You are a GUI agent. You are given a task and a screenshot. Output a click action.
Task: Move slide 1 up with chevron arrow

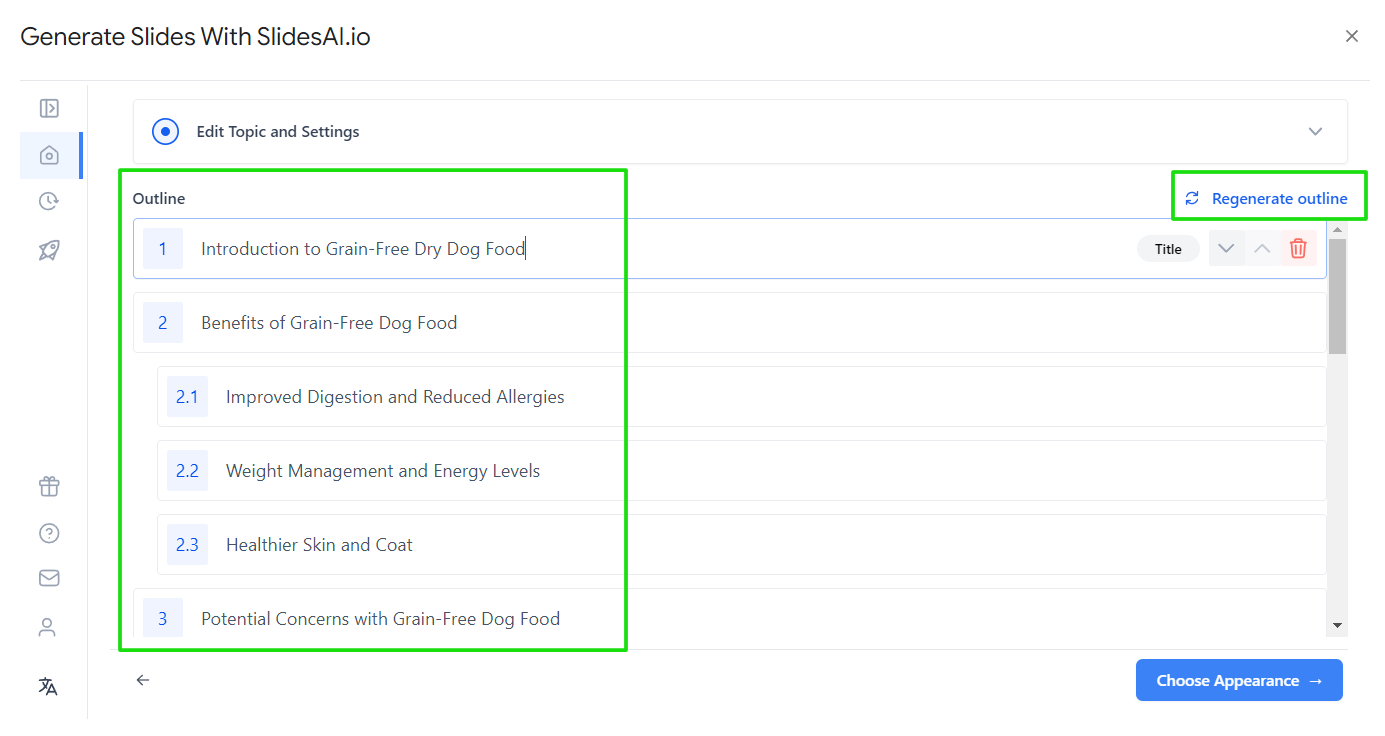tap(1262, 248)
